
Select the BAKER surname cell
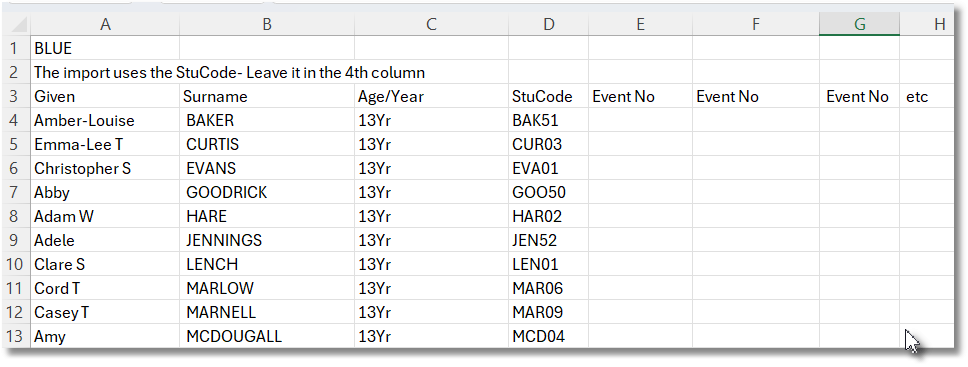267,120
